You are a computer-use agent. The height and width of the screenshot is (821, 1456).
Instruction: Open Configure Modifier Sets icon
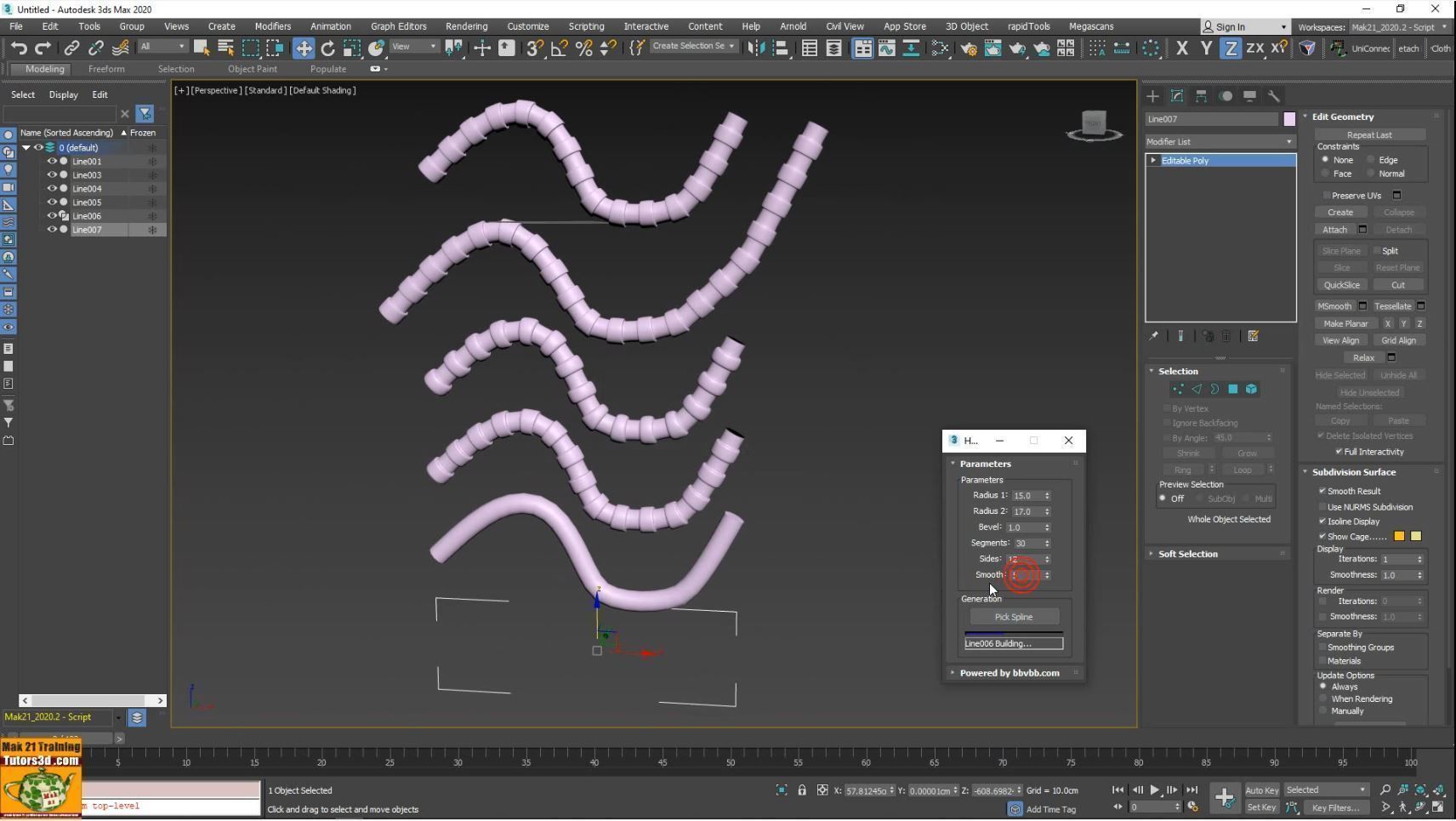tap(1253, 336)
